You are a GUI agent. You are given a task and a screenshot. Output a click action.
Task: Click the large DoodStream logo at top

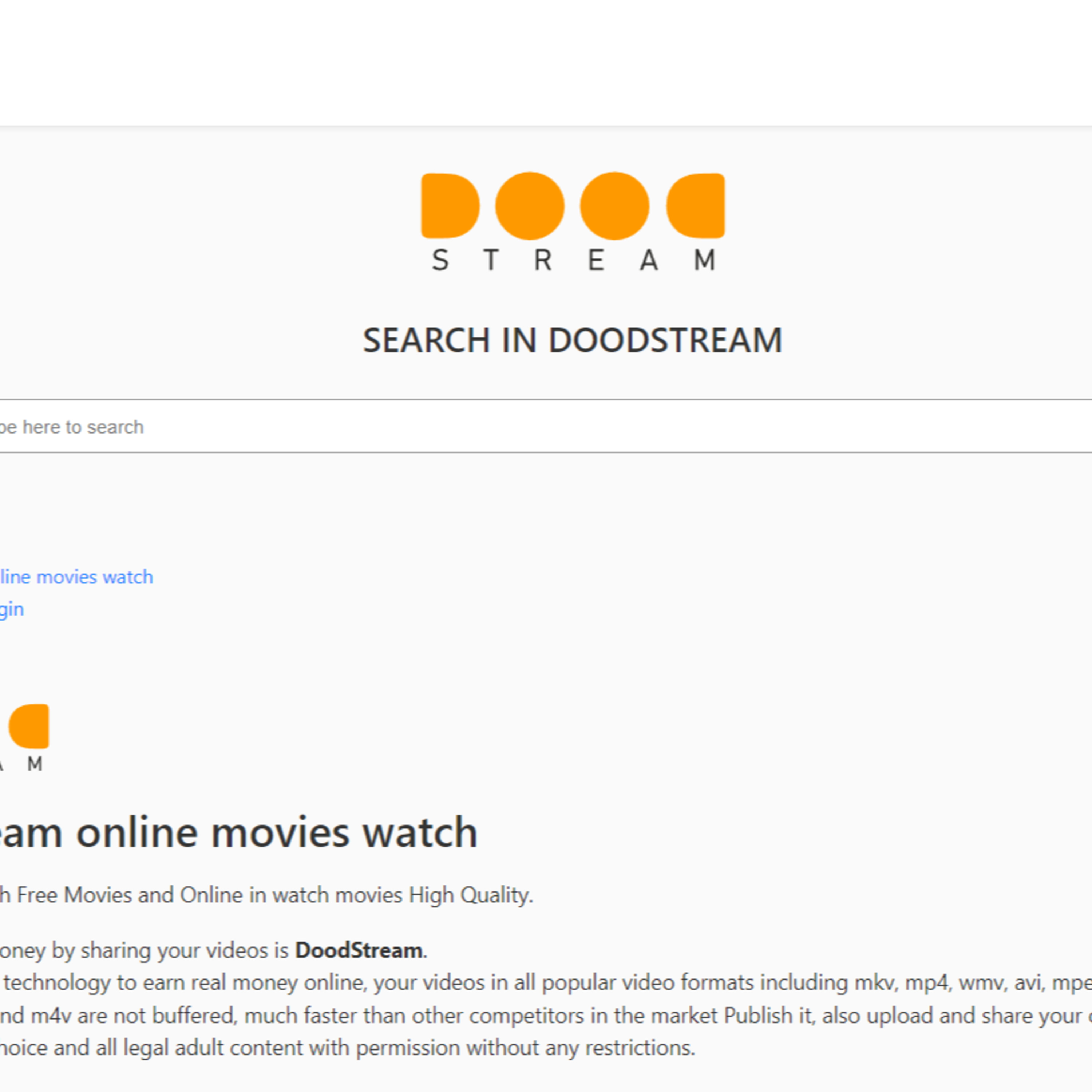point(573,222)
